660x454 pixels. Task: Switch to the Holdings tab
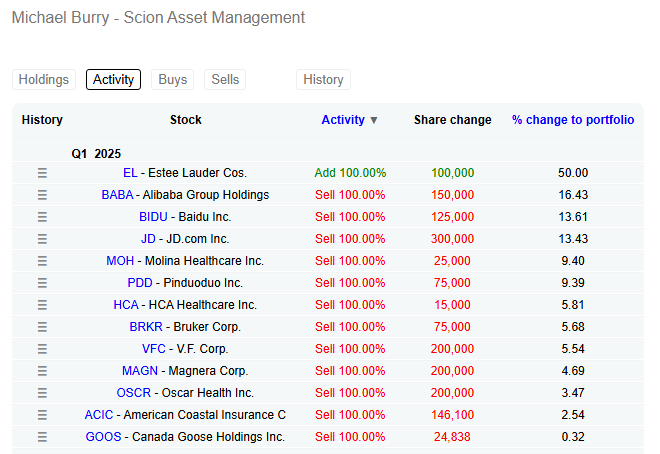pos(44,80)
